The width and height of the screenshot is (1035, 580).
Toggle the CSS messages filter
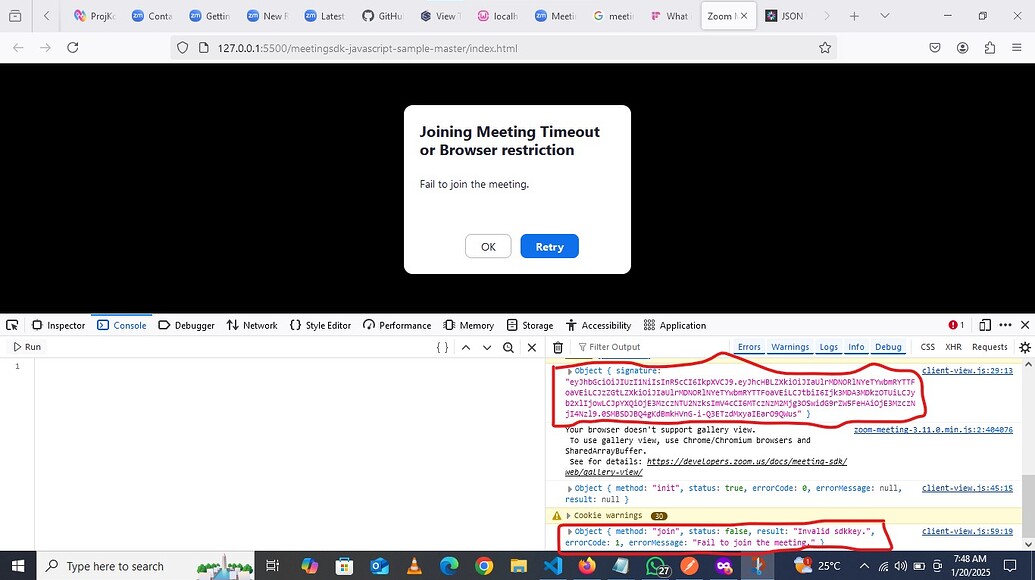tap(928, 346)
